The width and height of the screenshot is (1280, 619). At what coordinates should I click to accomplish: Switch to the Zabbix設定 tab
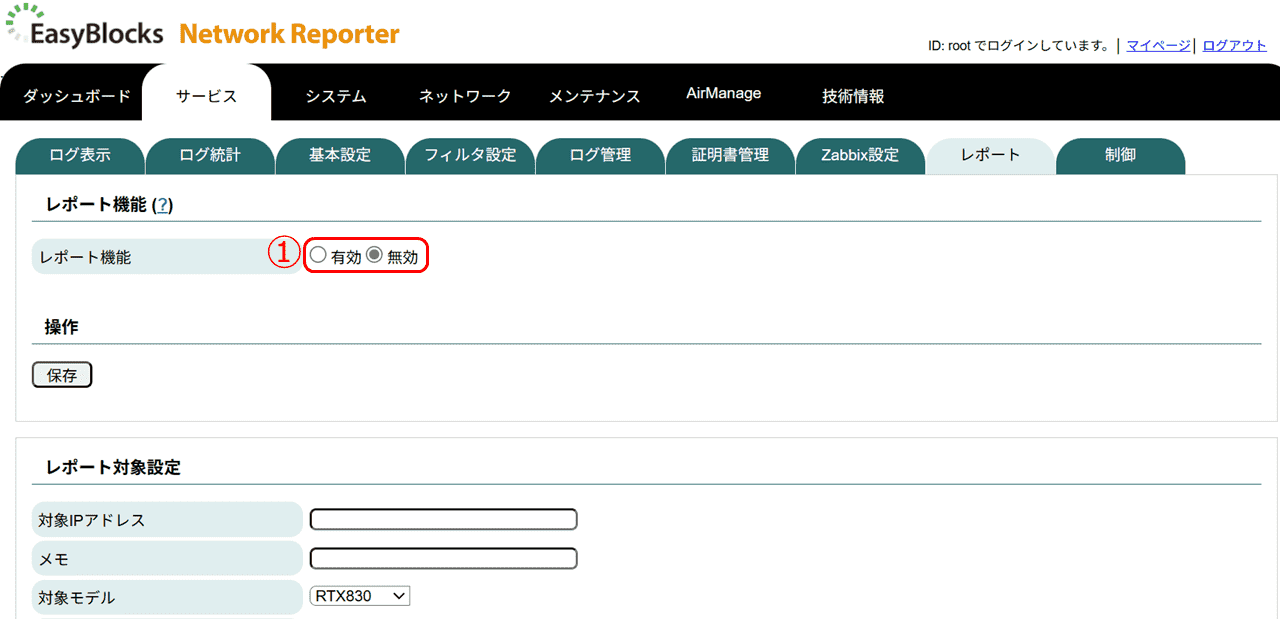point(860,155)
